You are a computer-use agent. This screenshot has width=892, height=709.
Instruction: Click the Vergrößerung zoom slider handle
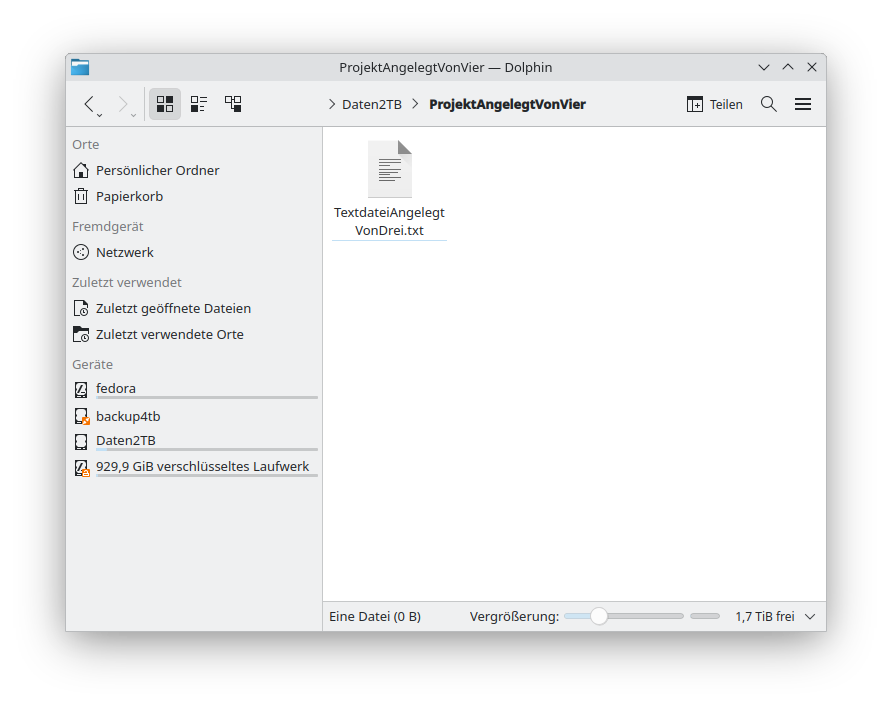click(598, 616)
